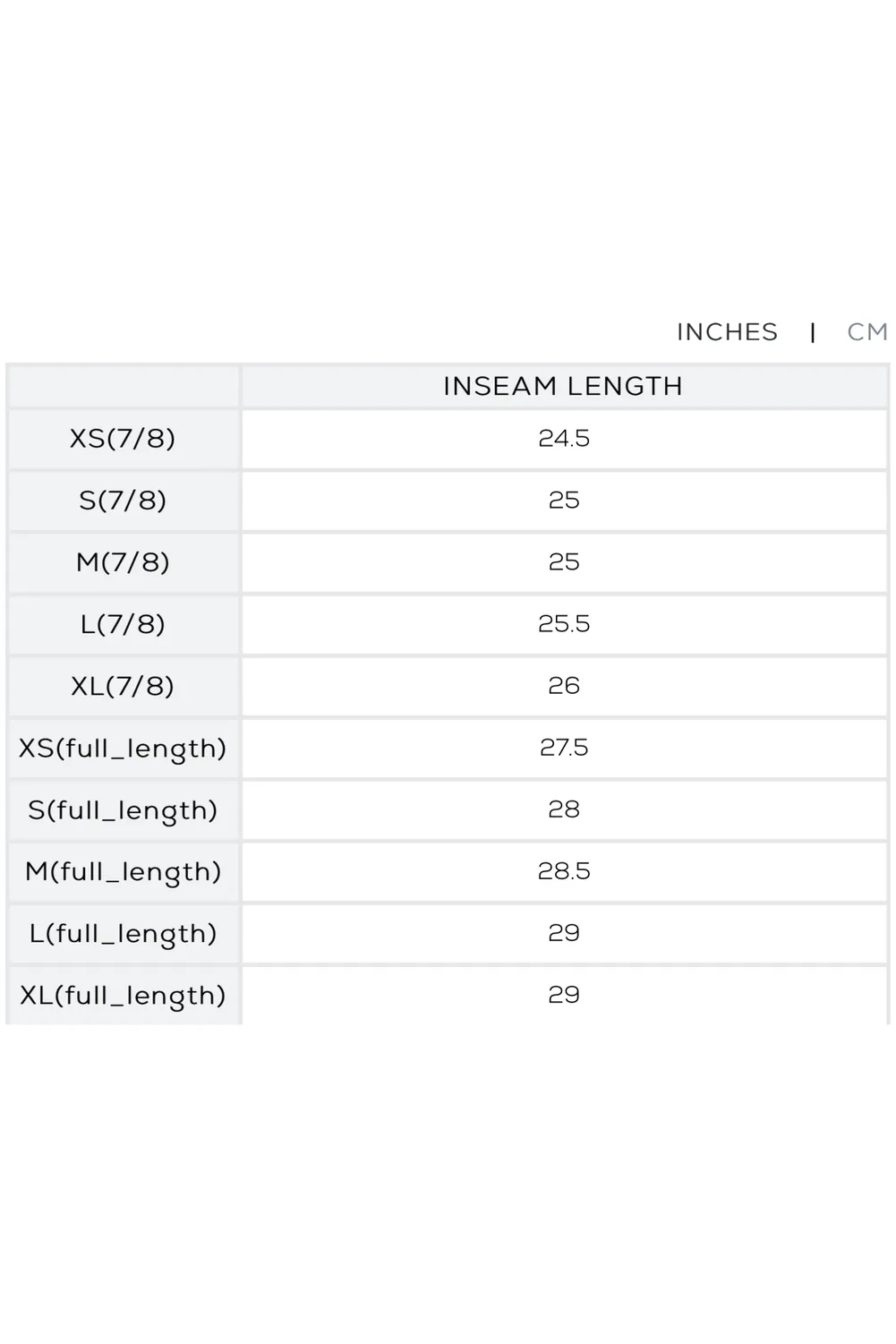896x1344 pixels.
Task: Select the L(7/8) size row label
Action: point(124,624)
